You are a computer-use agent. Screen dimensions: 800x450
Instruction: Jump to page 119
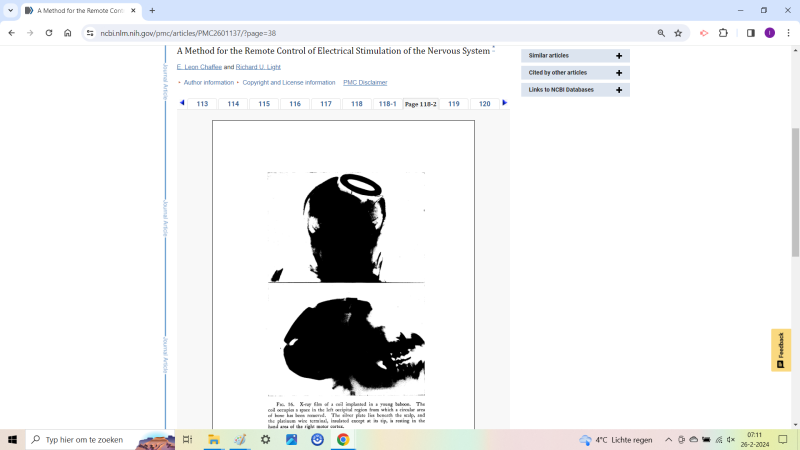tap(453, 104)
